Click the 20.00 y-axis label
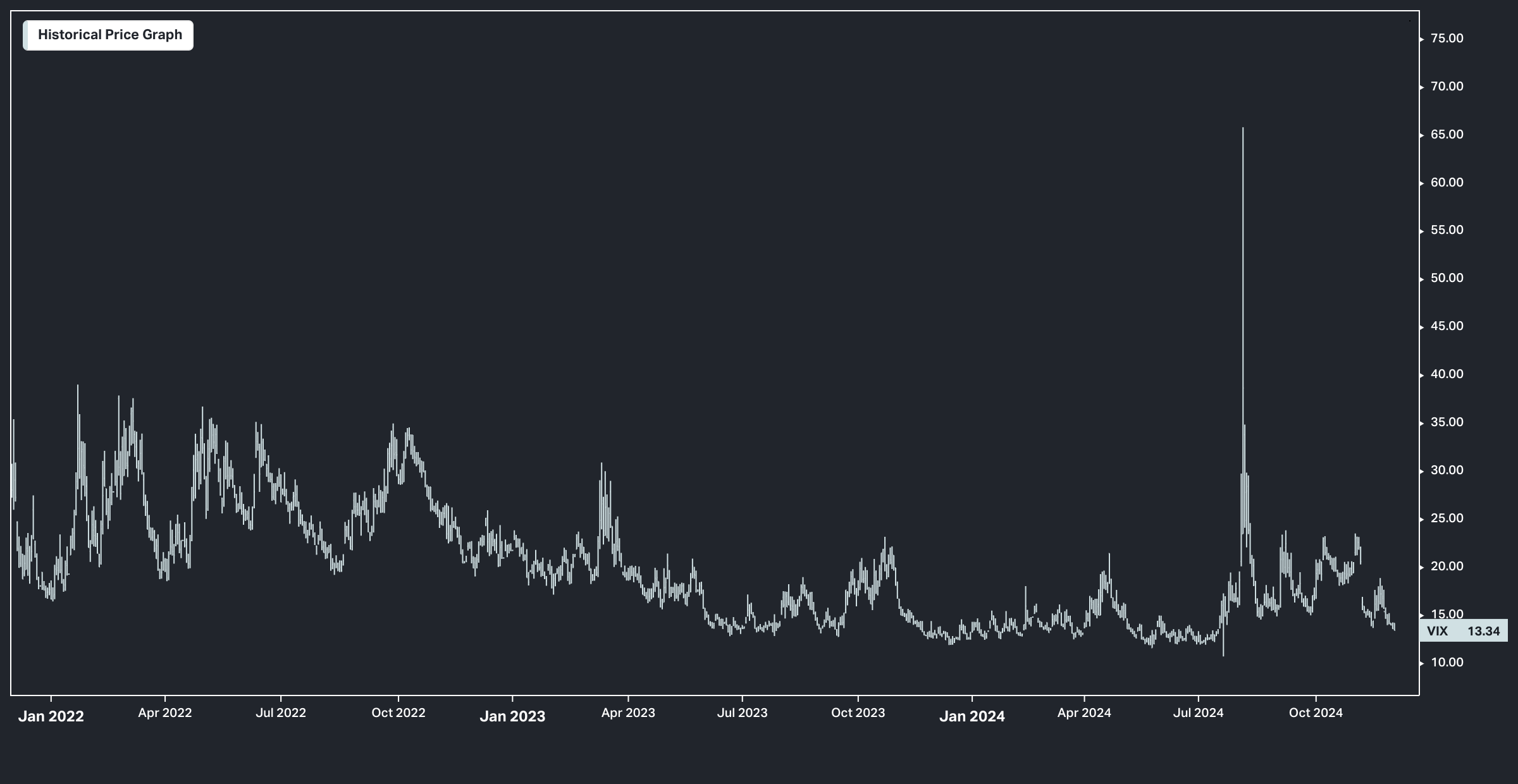 [x=1447, y=567]
